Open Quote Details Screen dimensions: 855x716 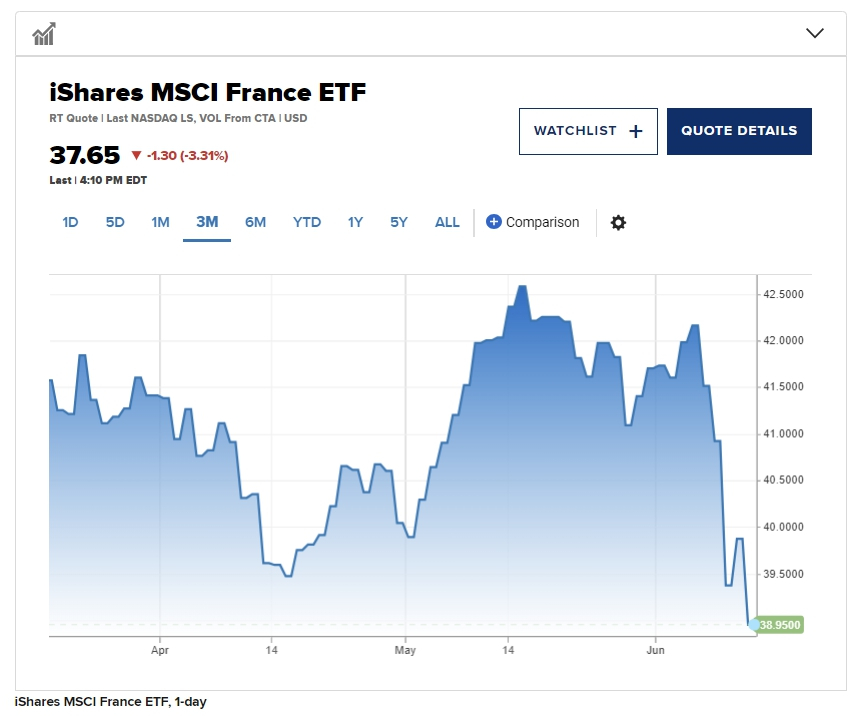point(739,131)
